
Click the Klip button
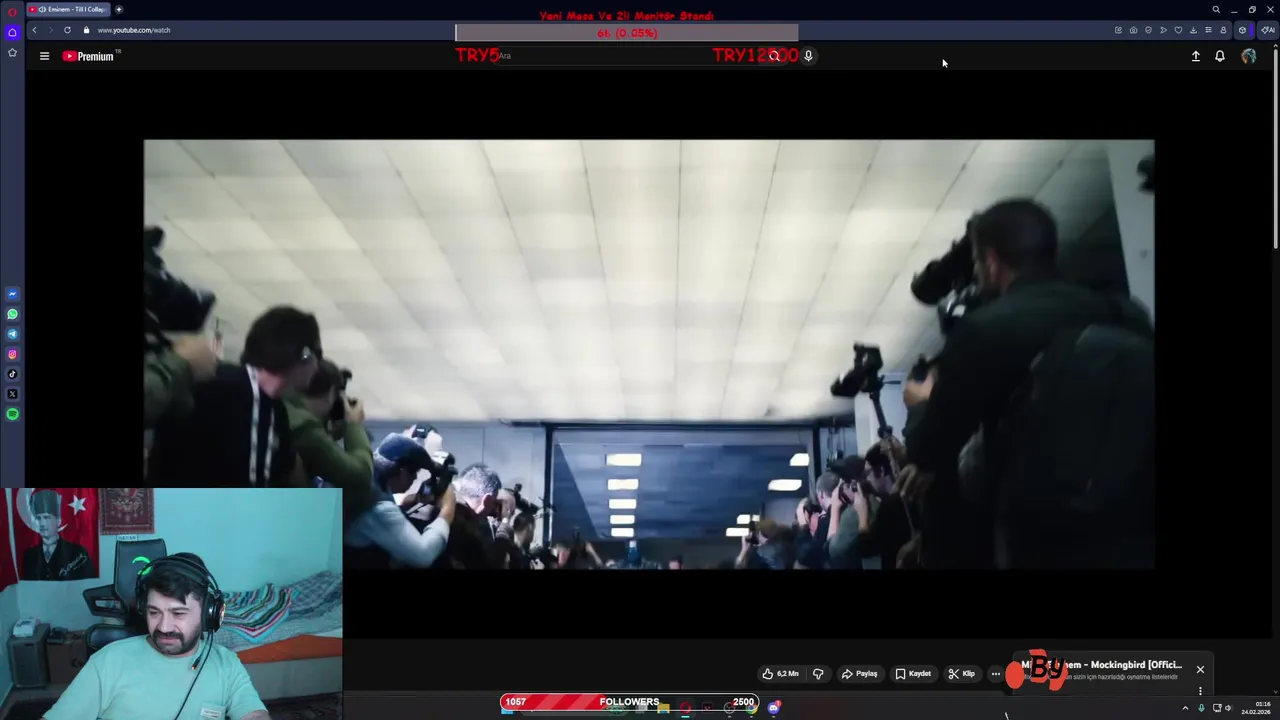tap(962, 674)
